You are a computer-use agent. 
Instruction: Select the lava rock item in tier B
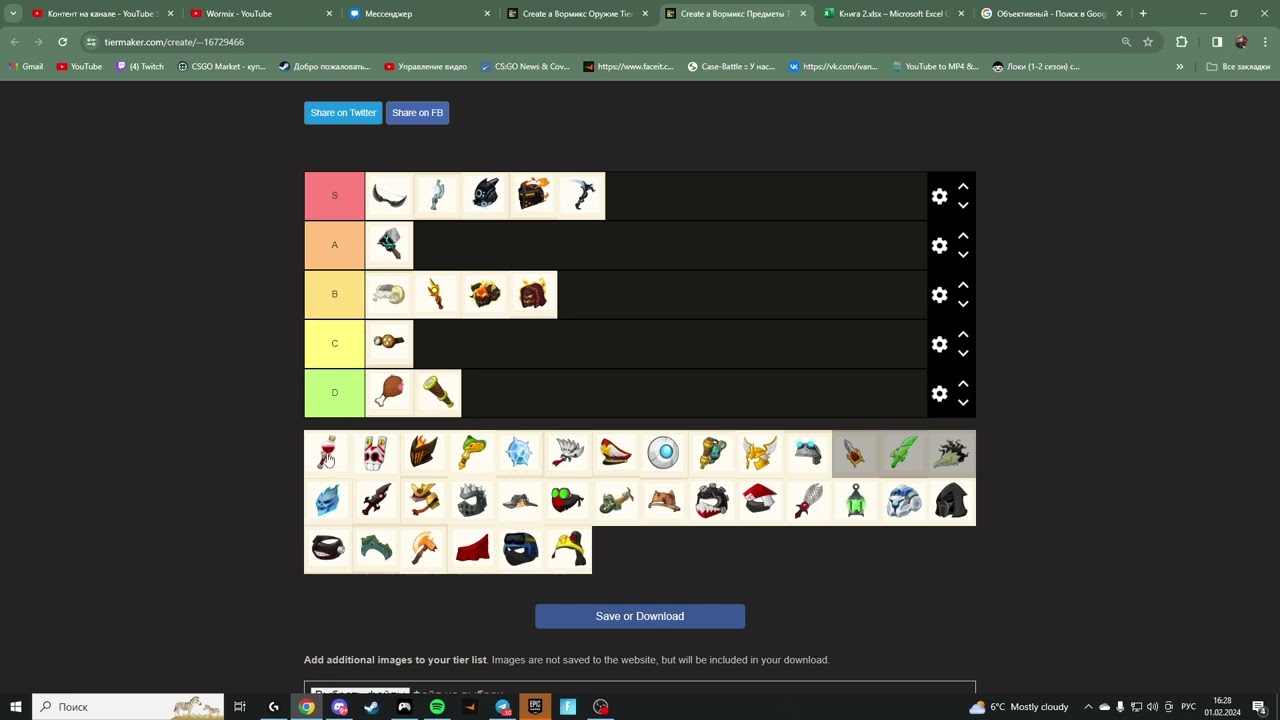click(x=485, y=294)
